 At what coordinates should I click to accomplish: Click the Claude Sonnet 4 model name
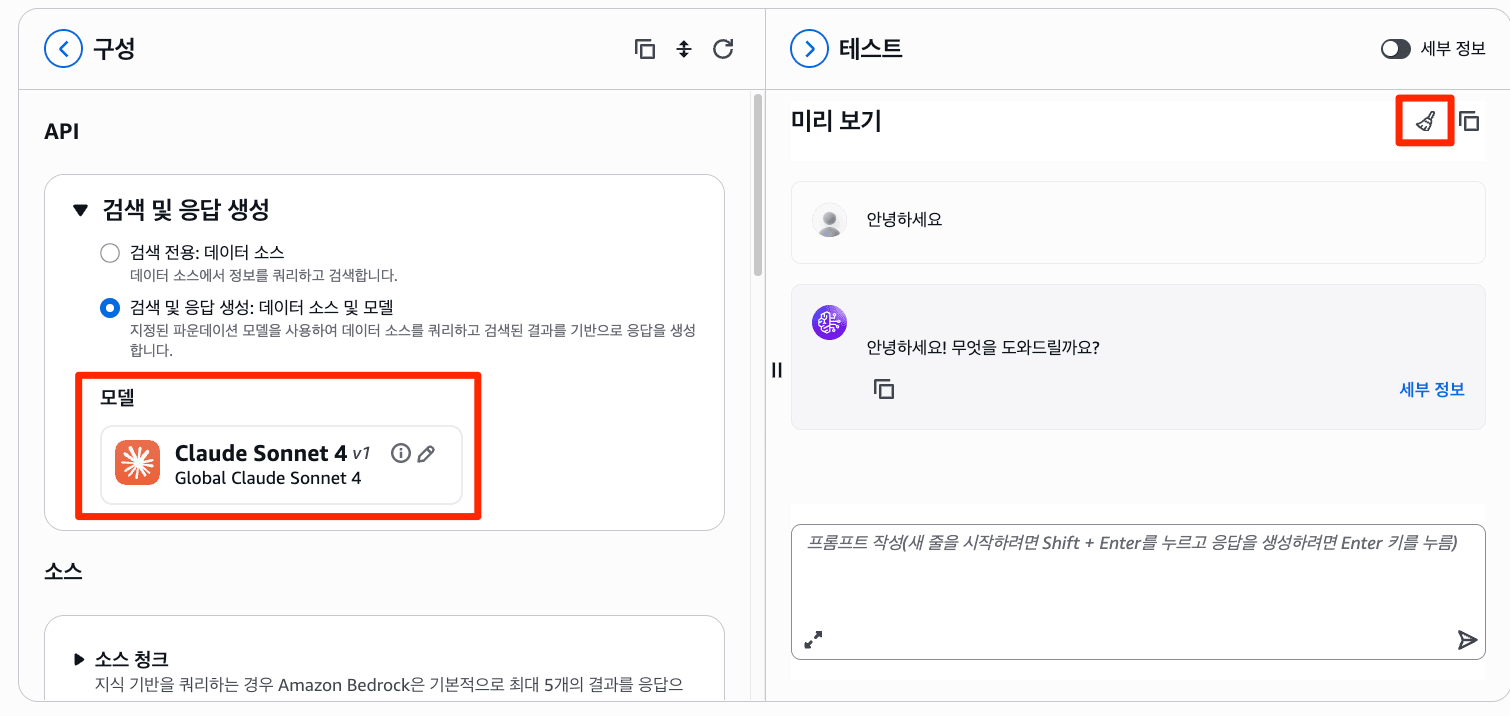pyautogui.click(x=261, y=453)
